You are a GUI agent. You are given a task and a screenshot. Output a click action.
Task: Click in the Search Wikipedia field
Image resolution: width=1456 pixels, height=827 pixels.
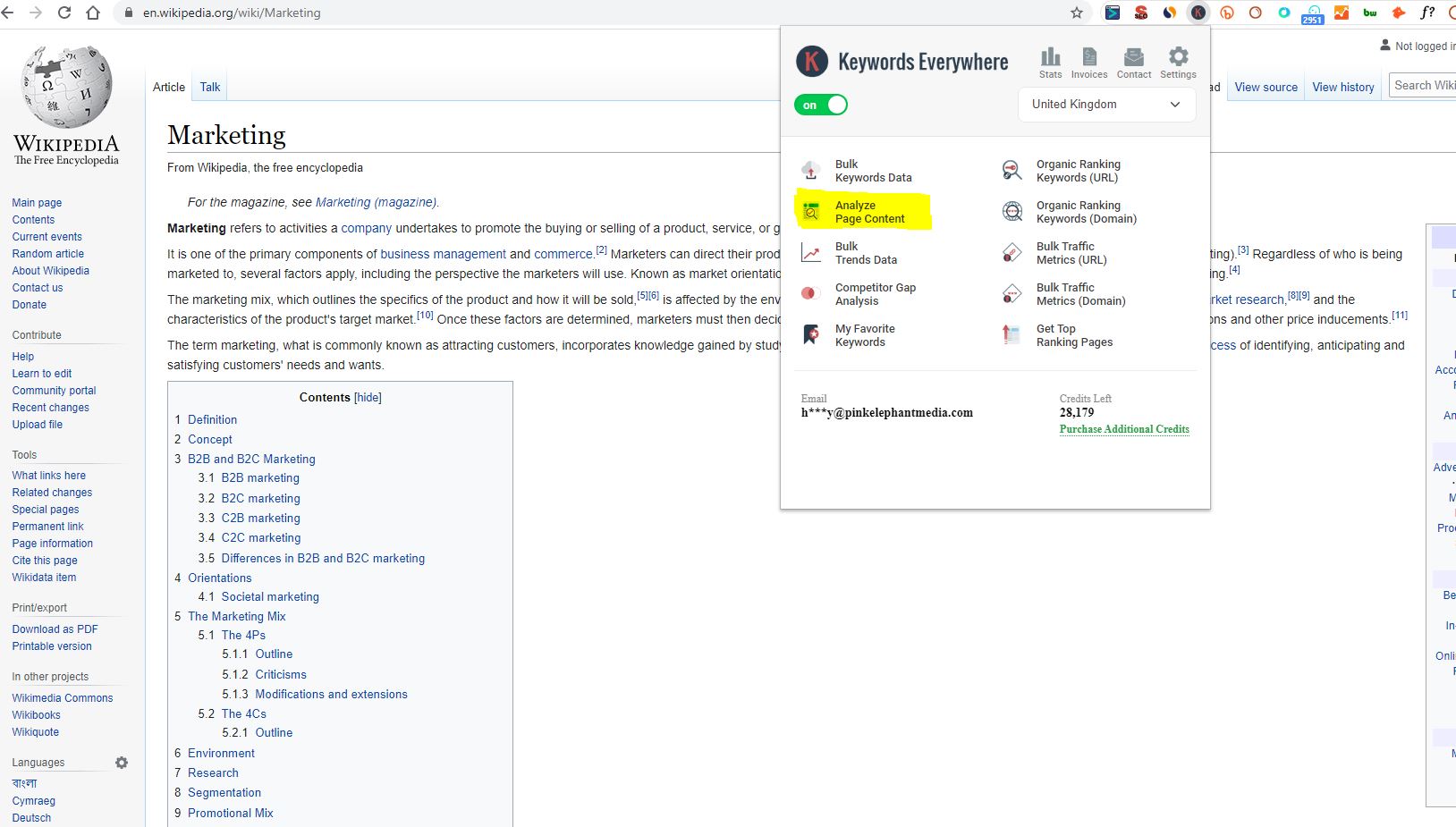[x=1422, y=86]
